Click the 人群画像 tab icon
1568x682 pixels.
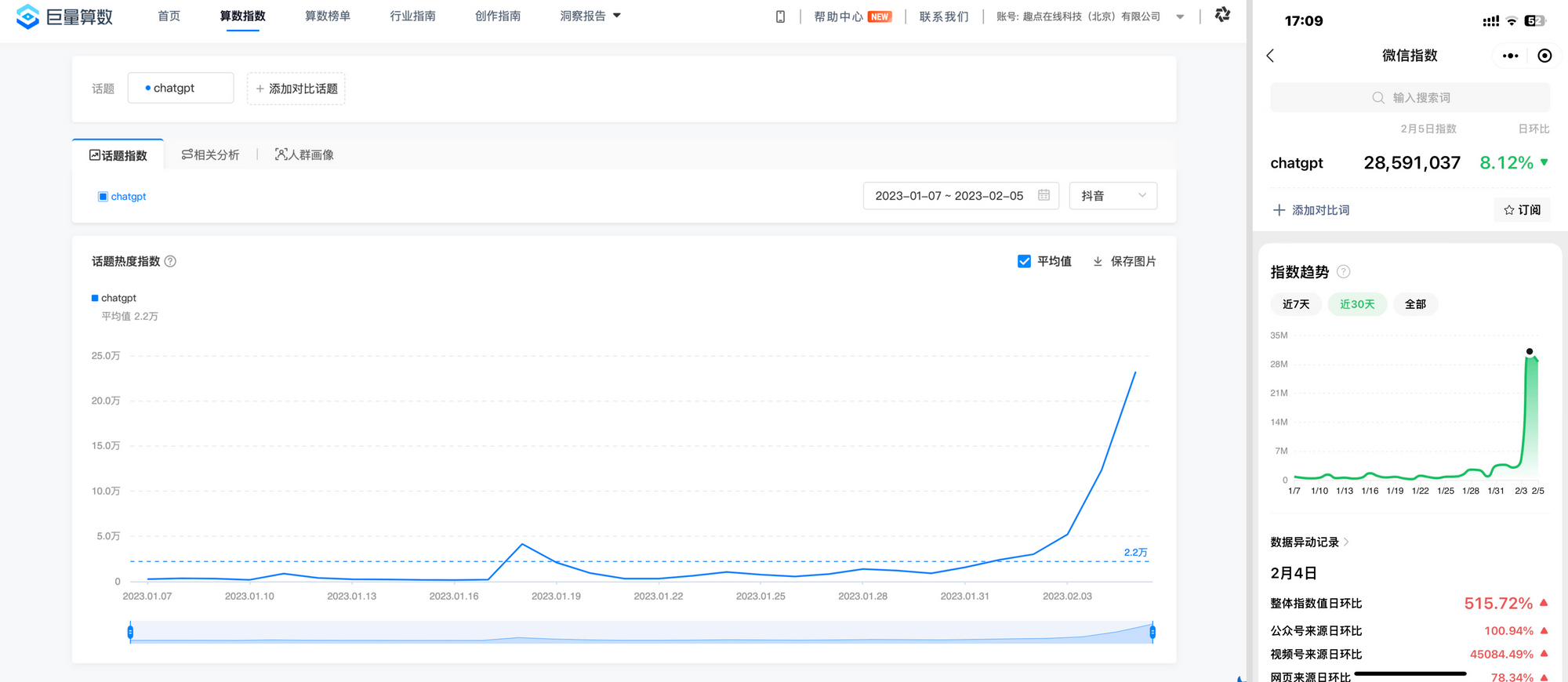pyautogui.click(x=281, y=154)
